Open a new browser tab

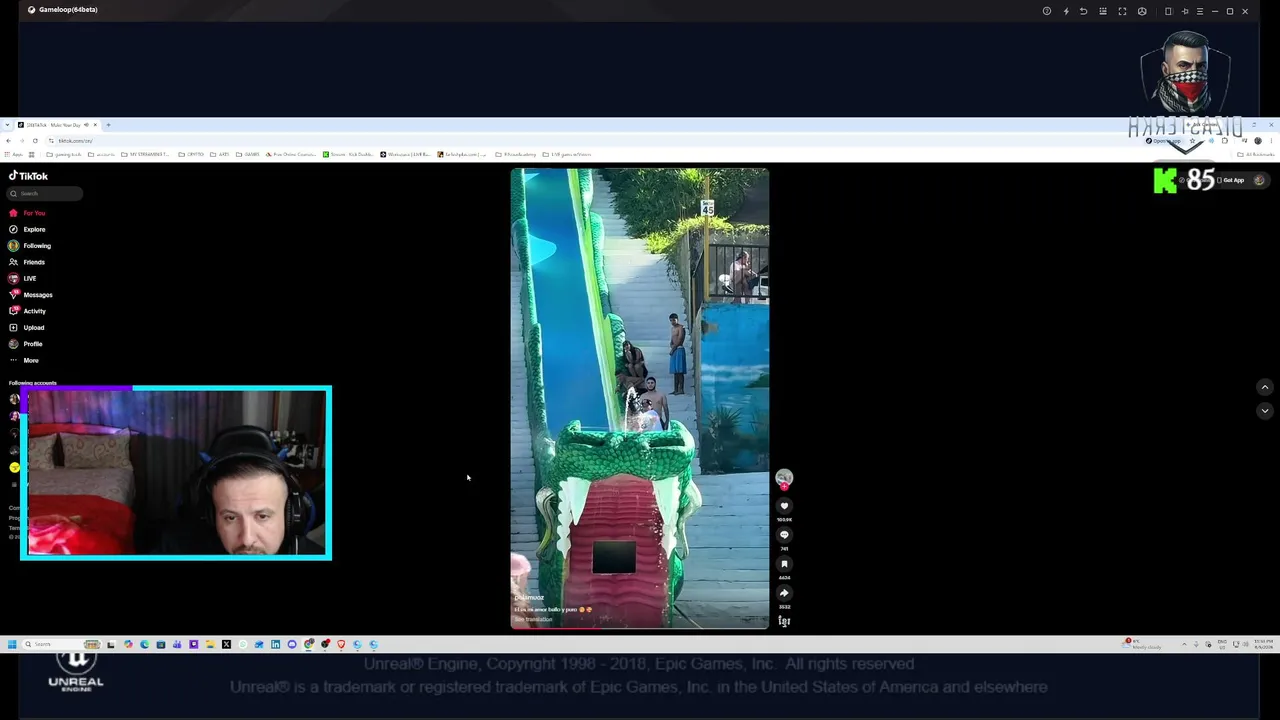pyautogui.click(x=108, y=125)
